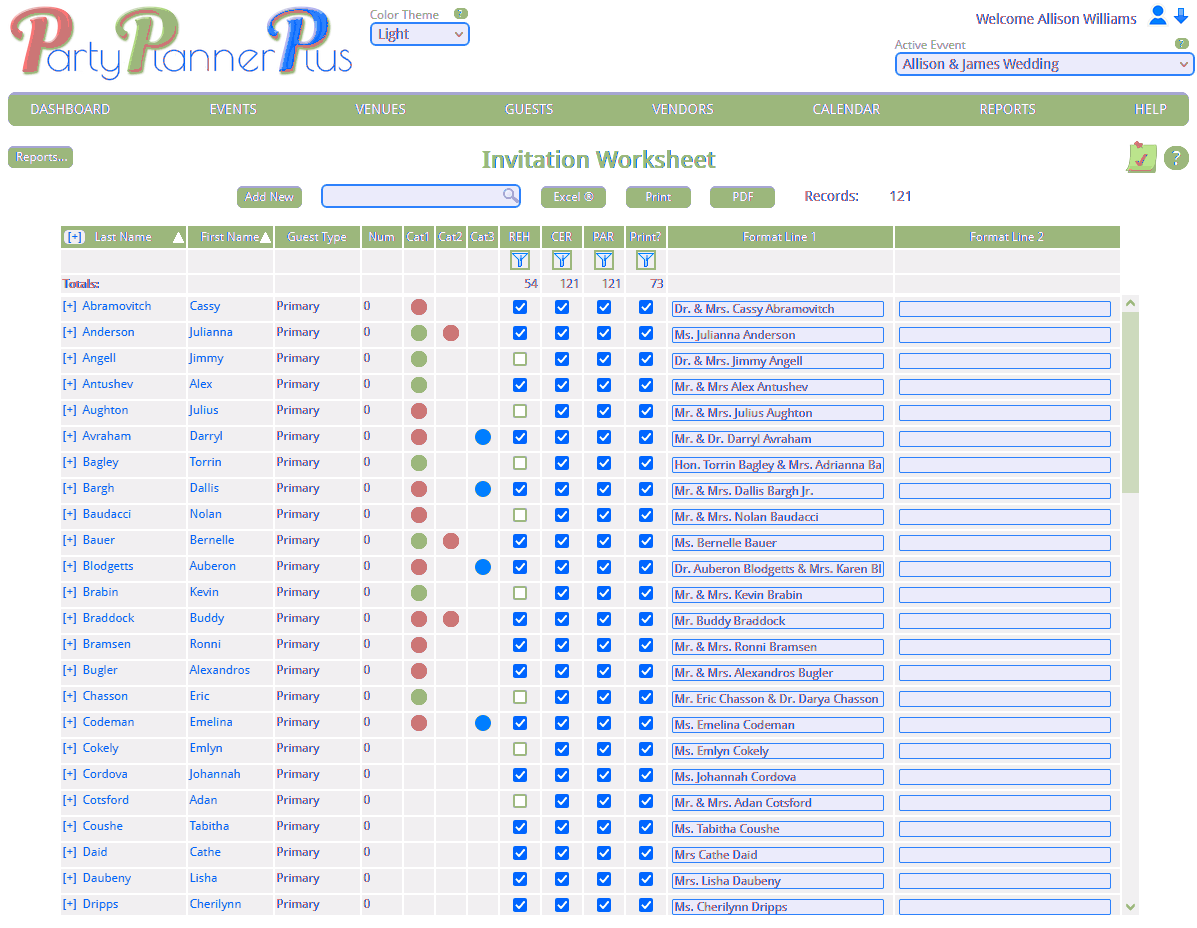Click the PartyPlannerPlus logo
The width and height of the screenshot is (1197, 928).
[181, 44]
